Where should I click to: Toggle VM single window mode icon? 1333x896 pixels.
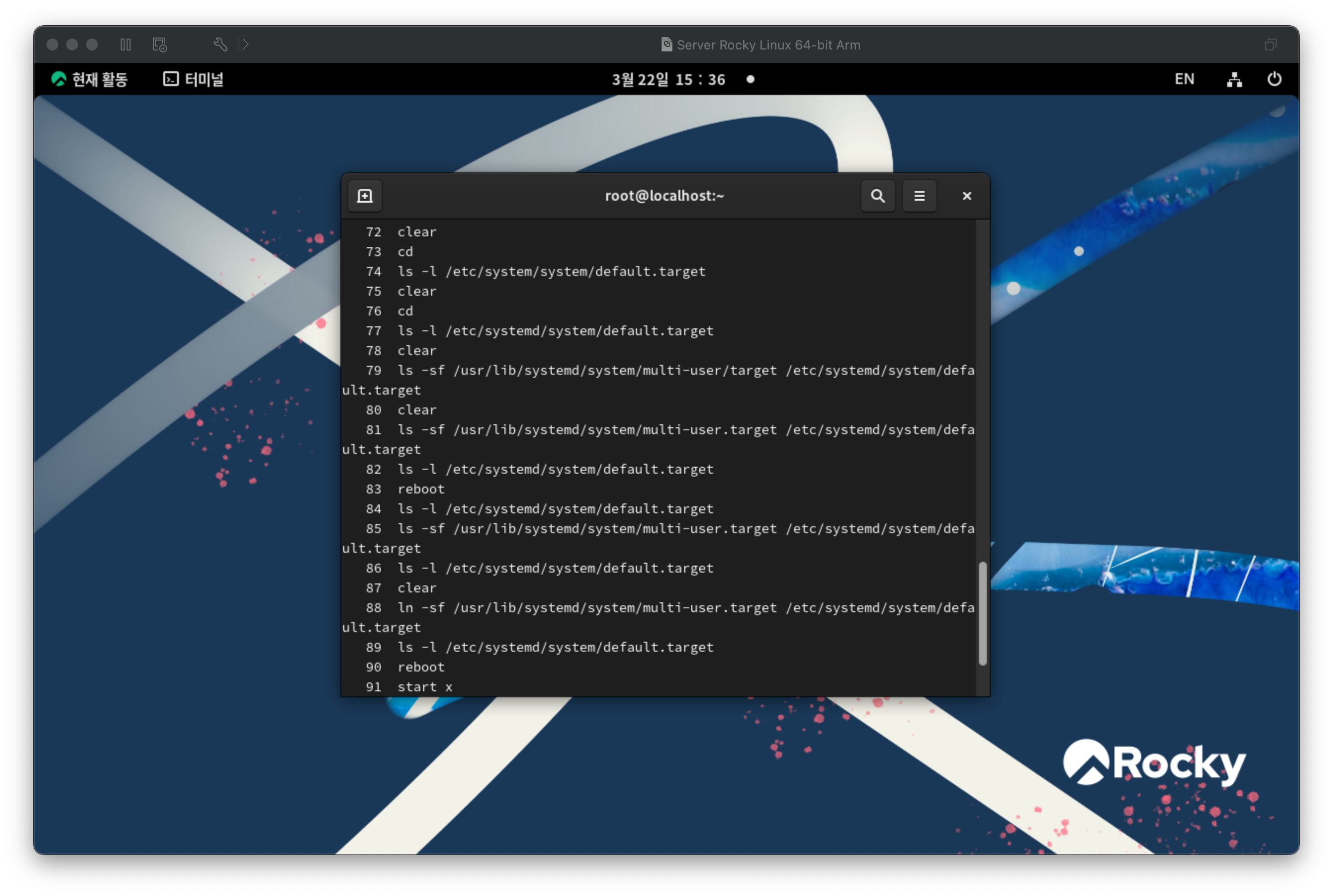point(1270,45)
